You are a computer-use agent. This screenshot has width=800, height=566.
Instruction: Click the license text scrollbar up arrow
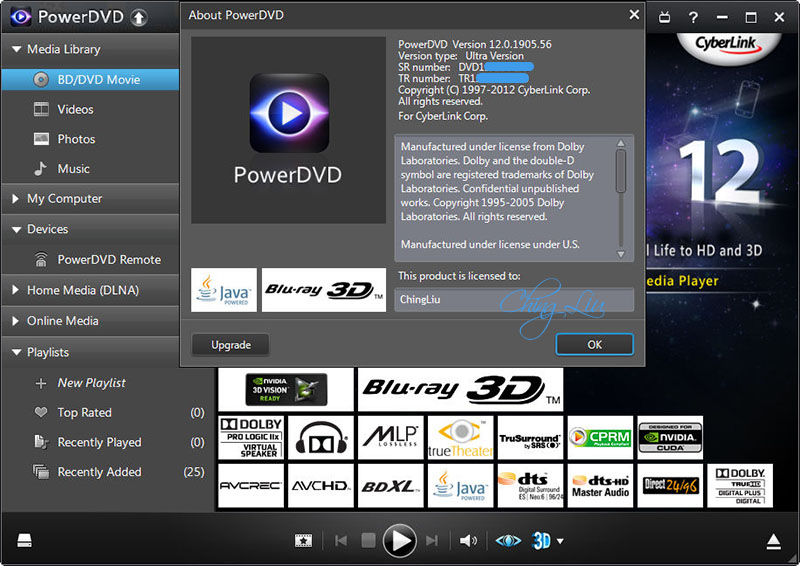coord(620,143)
